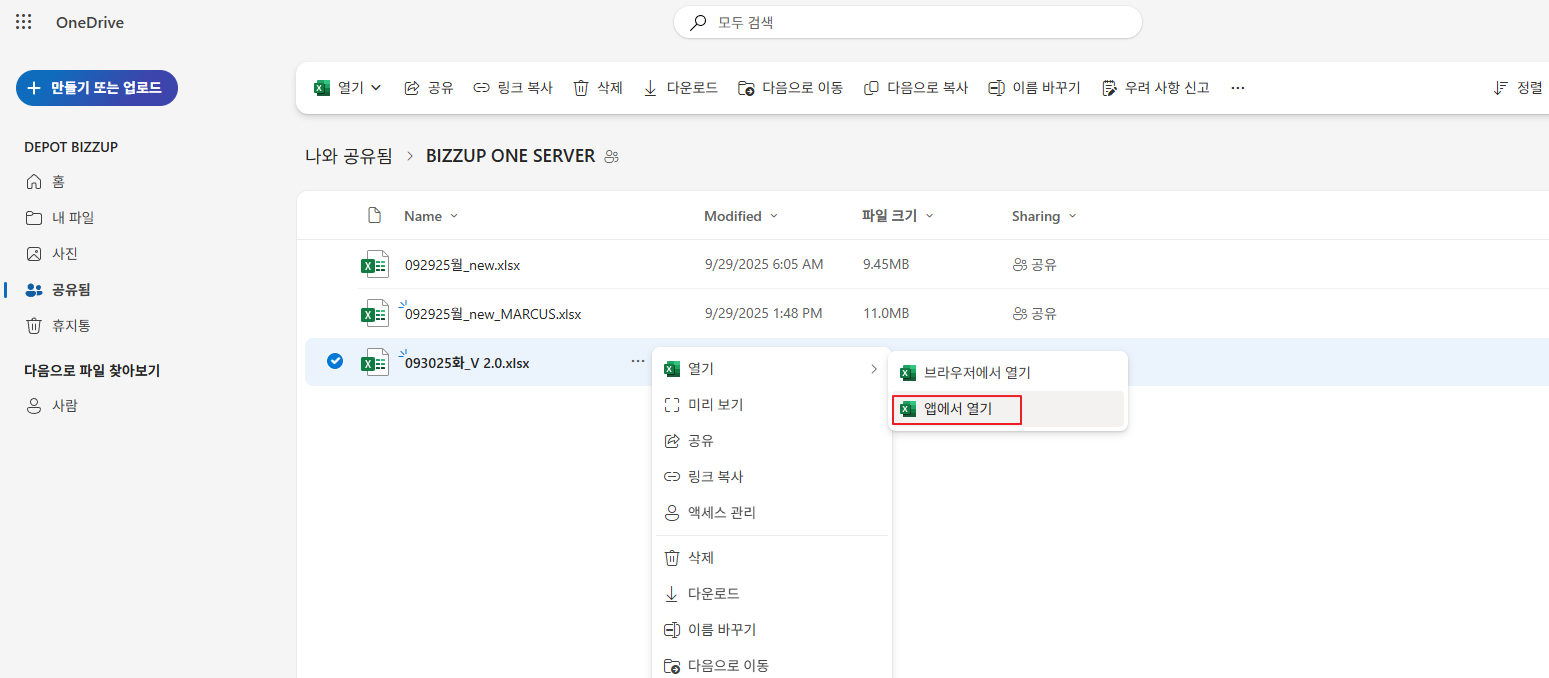Click 공유 status of 092925월_new_MARCUS.xlsx
Screen dimensions: 1549x678
(x=1035, y=314)
